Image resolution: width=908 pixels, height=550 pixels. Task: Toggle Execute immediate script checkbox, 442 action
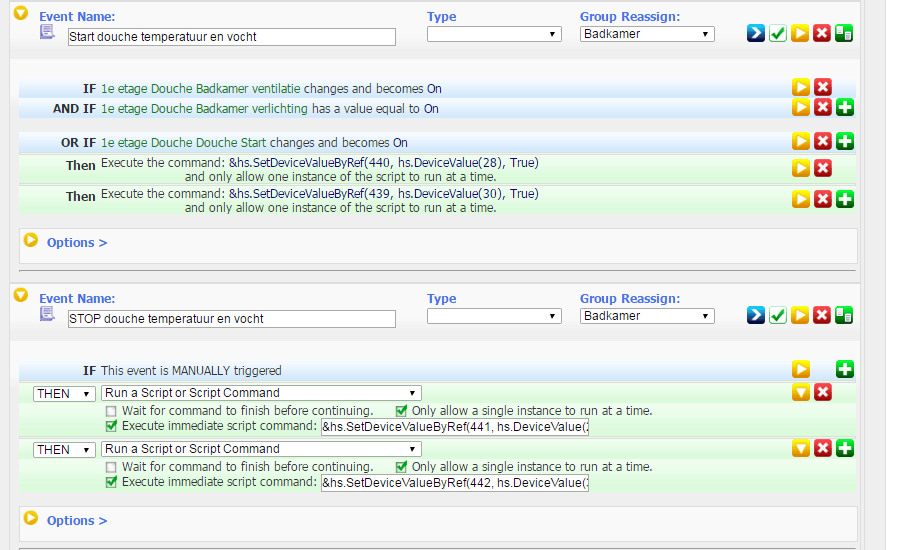pyautogui.click(x=111, y=482)
